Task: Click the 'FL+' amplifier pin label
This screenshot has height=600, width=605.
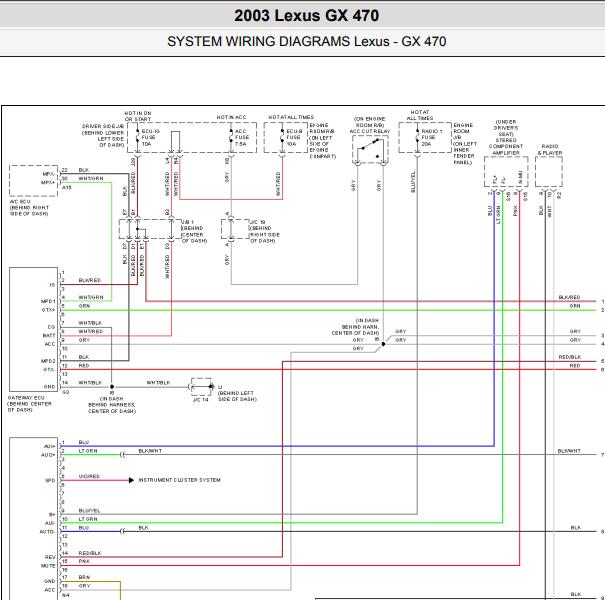Action: pyautogui.click(x=495, y=179)
